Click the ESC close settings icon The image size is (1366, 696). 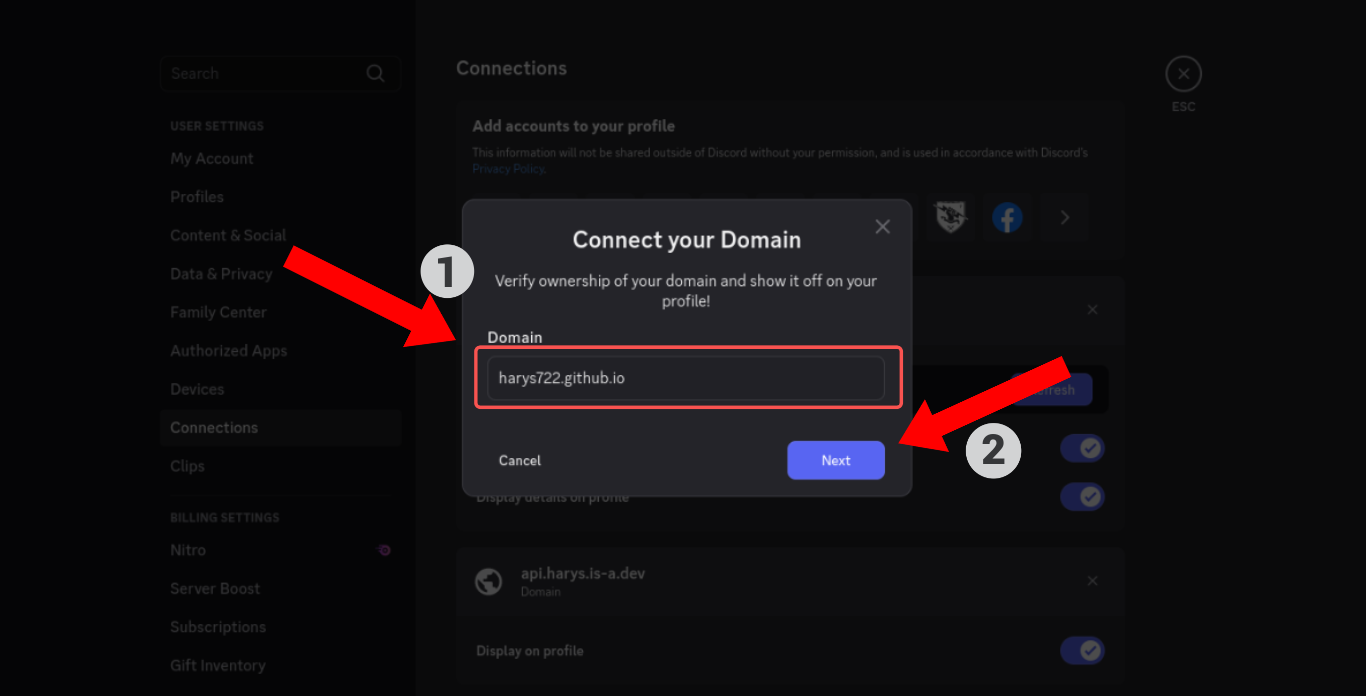coord(1183,74)
